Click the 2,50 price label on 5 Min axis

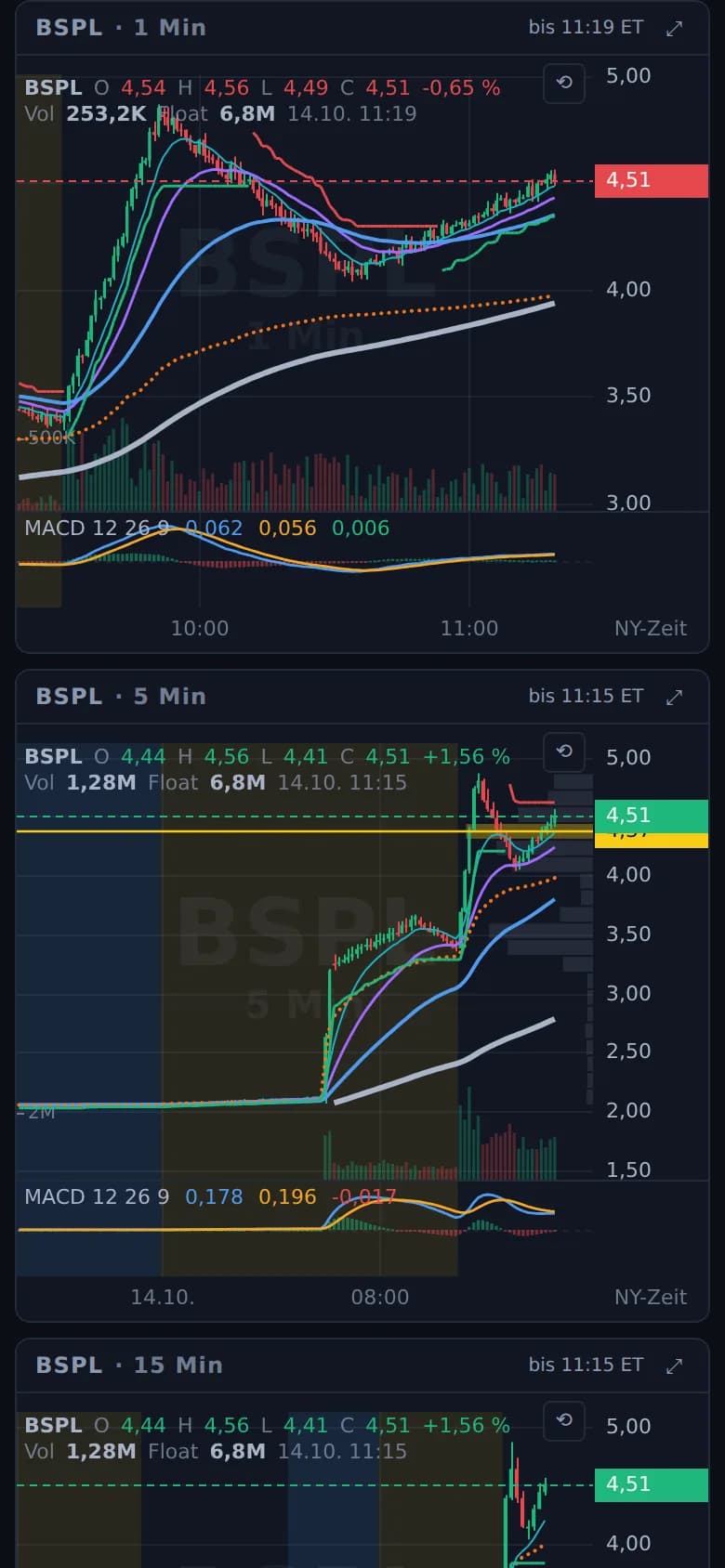[628, 1052]
